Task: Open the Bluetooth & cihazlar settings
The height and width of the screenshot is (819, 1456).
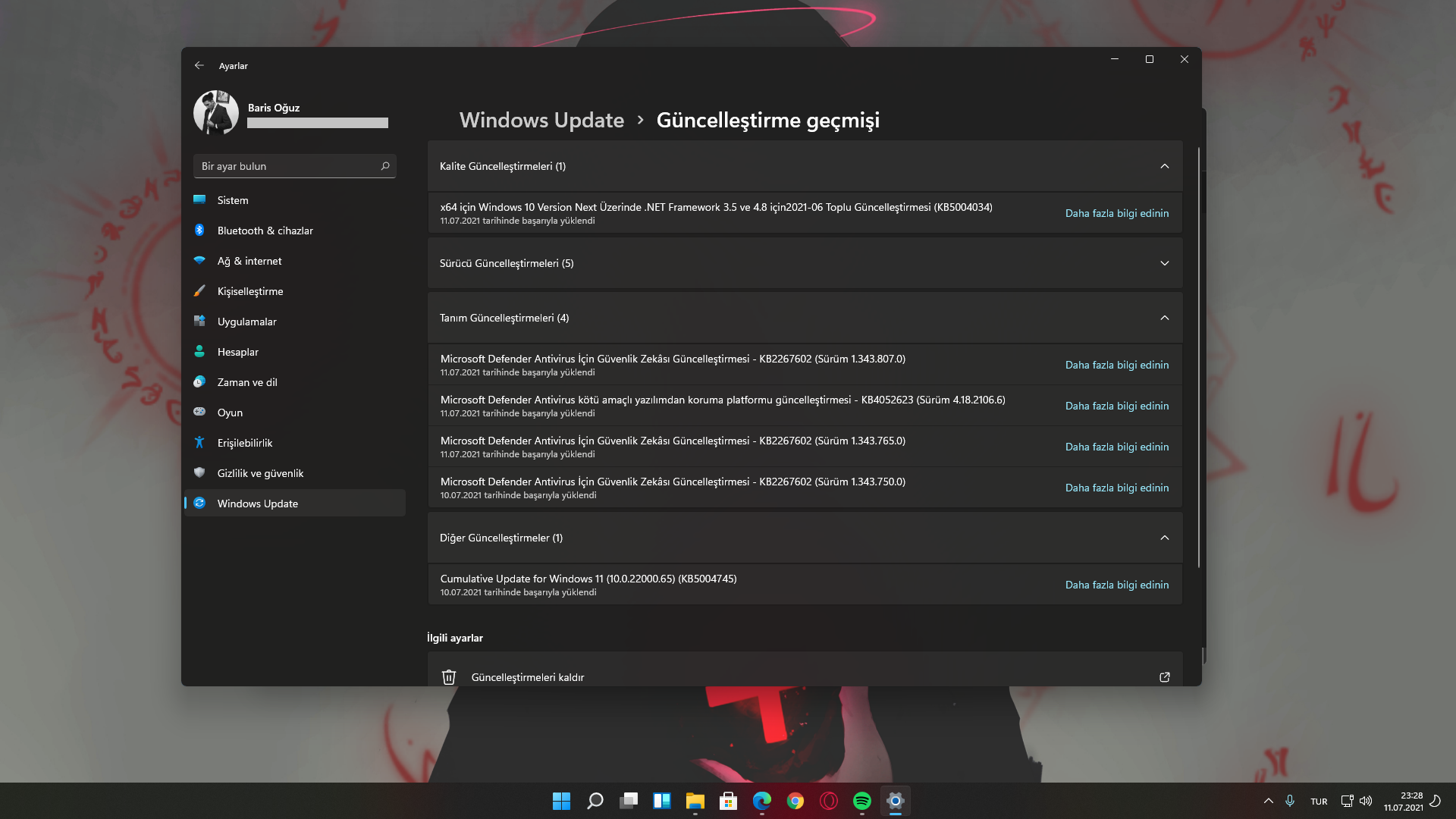Action: (265, 231)
